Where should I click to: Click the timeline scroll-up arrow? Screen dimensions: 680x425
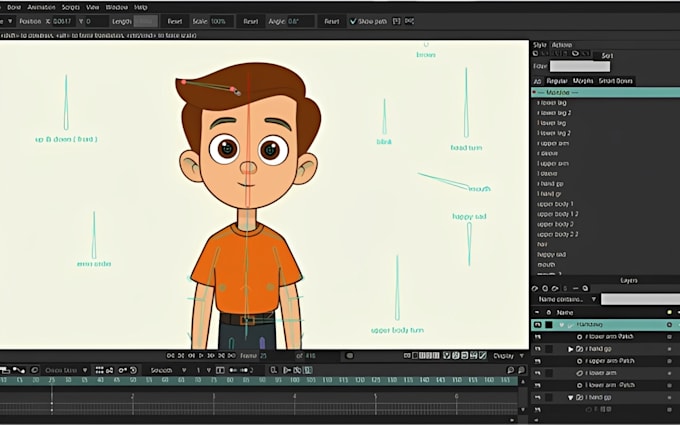tap(523, 382)
